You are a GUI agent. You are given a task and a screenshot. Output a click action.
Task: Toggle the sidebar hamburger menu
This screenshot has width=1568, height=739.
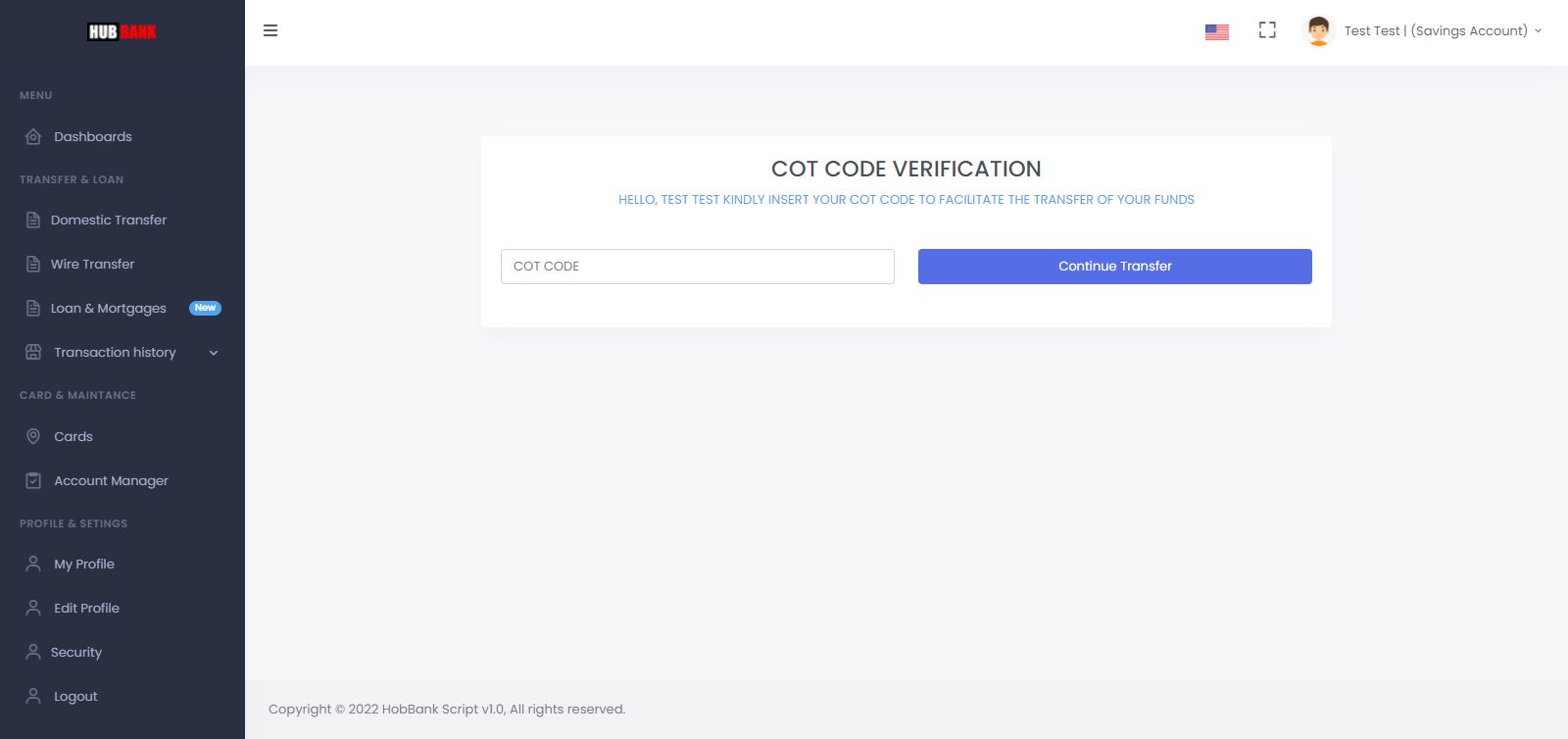click(x=270, y=30)
